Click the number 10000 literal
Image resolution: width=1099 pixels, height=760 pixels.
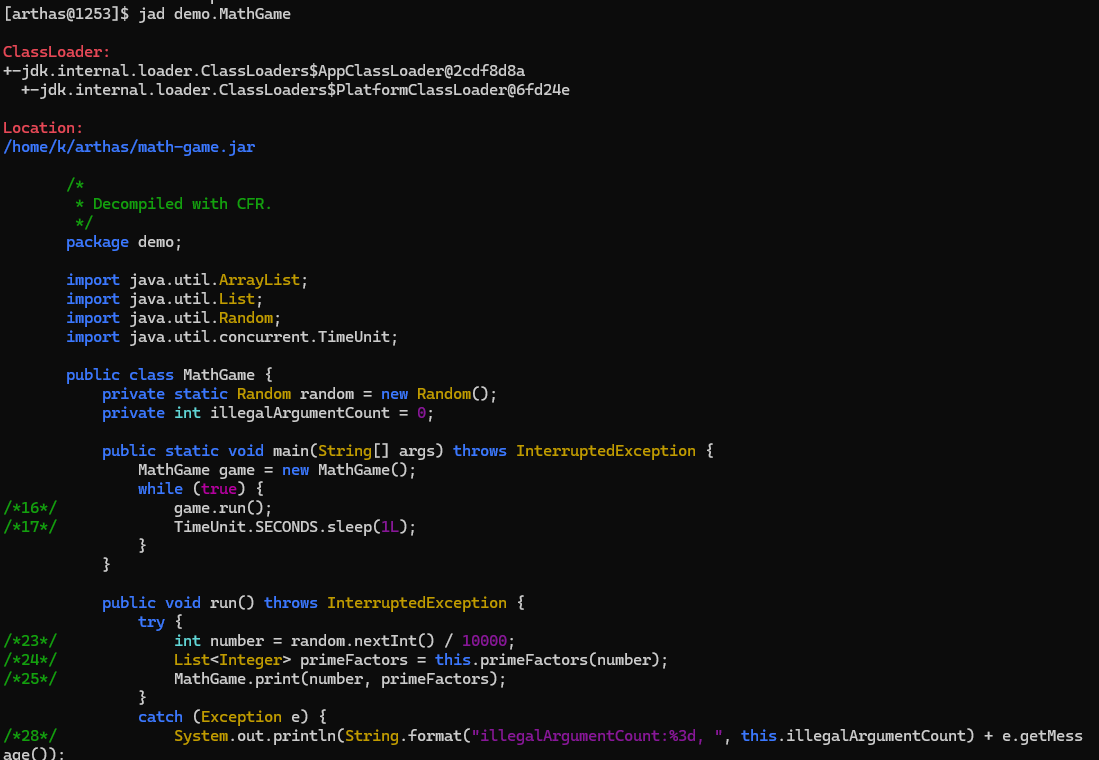tap(484, 641)
